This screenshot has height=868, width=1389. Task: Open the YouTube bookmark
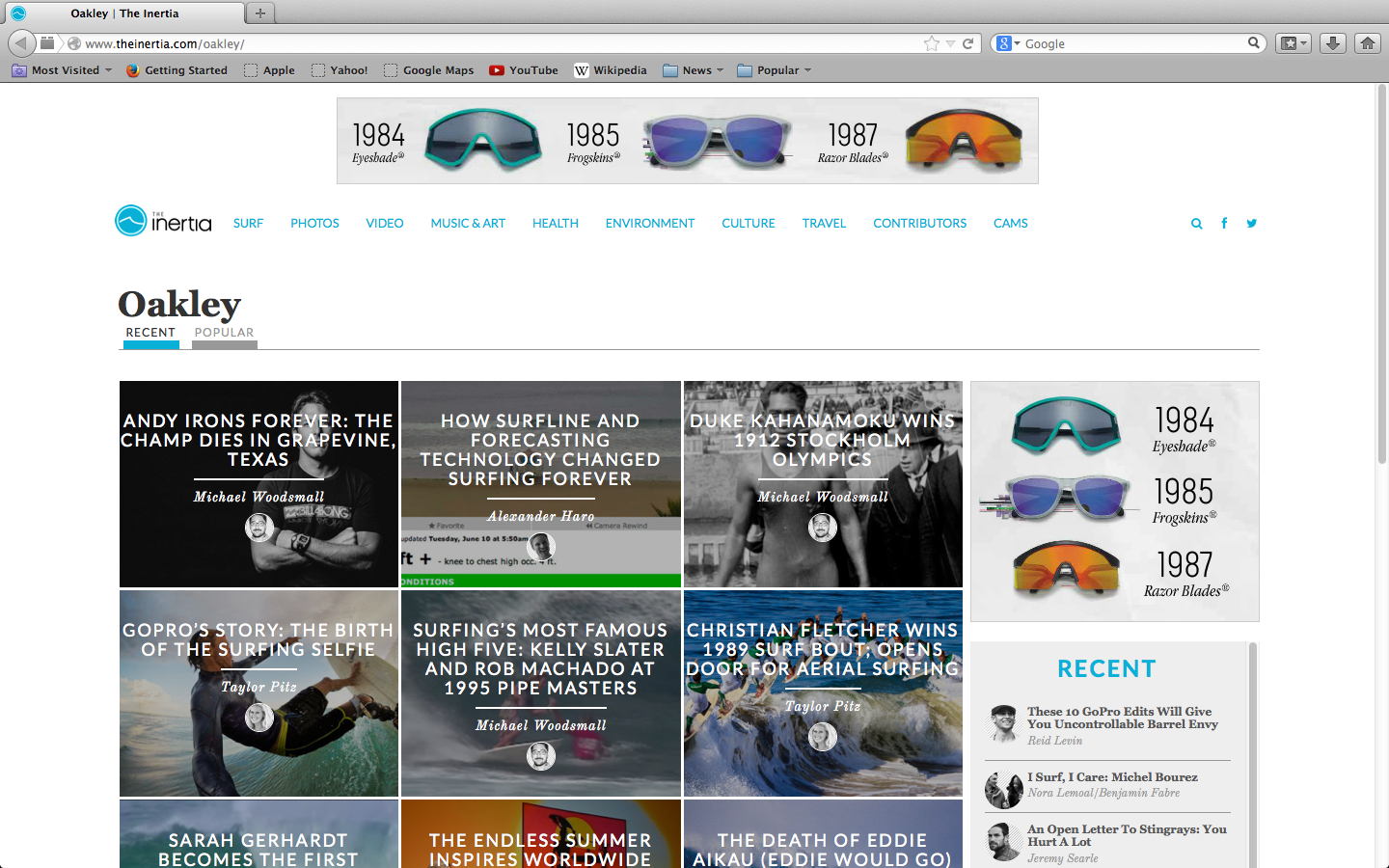point(524,70)
